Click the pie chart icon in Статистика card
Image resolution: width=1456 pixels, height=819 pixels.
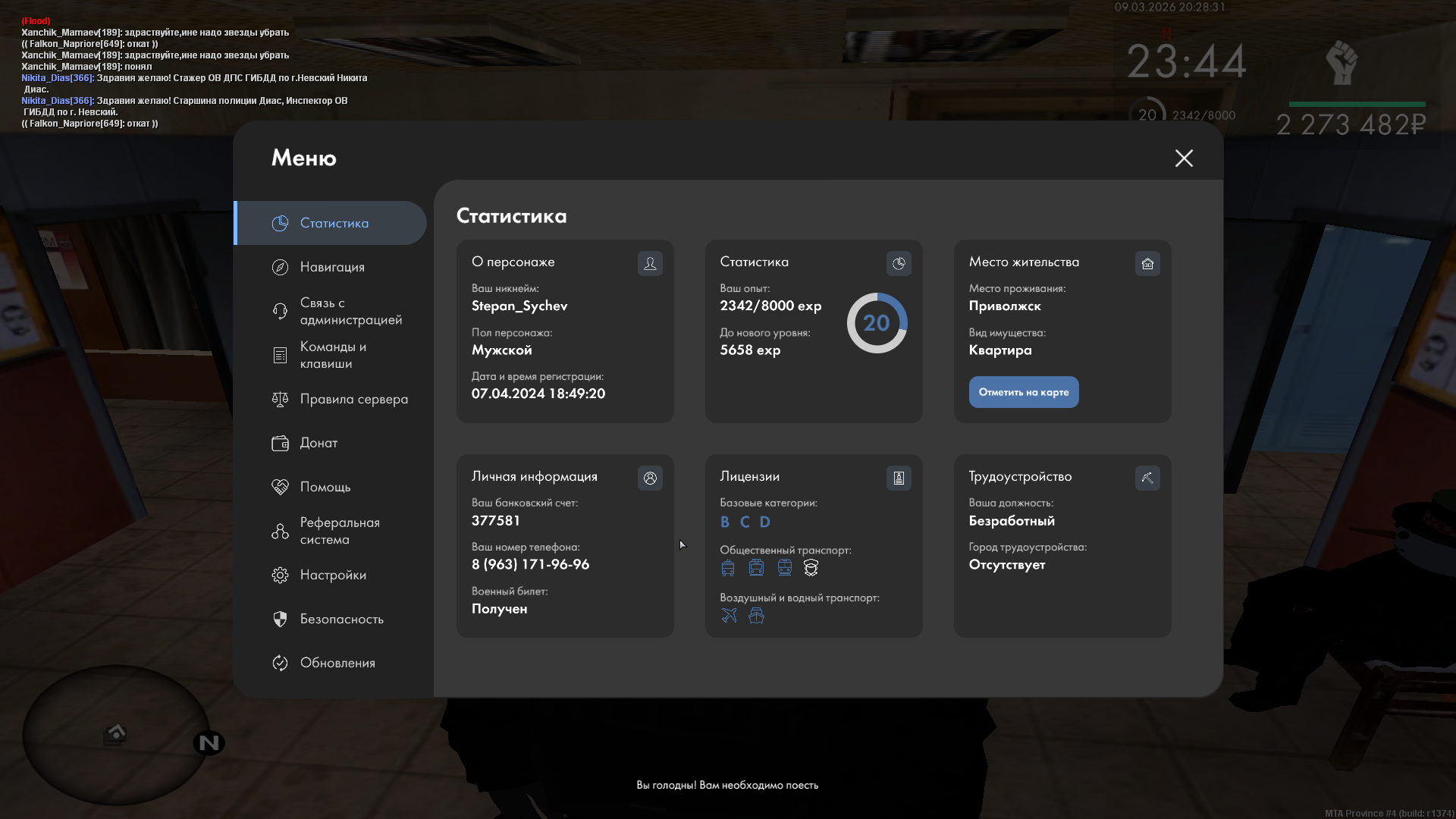(x=899, y=263)
